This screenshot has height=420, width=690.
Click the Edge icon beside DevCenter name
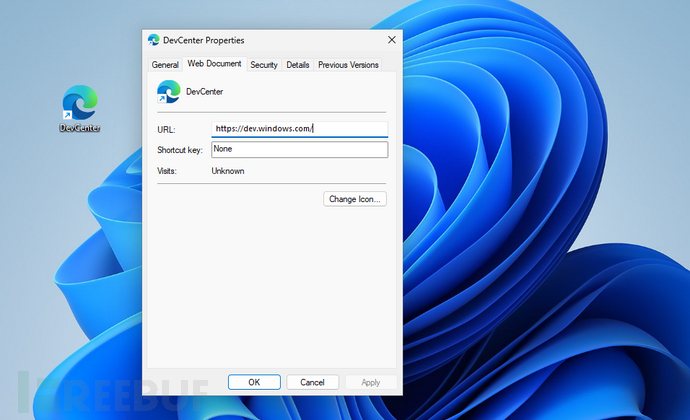click(167, 93)
